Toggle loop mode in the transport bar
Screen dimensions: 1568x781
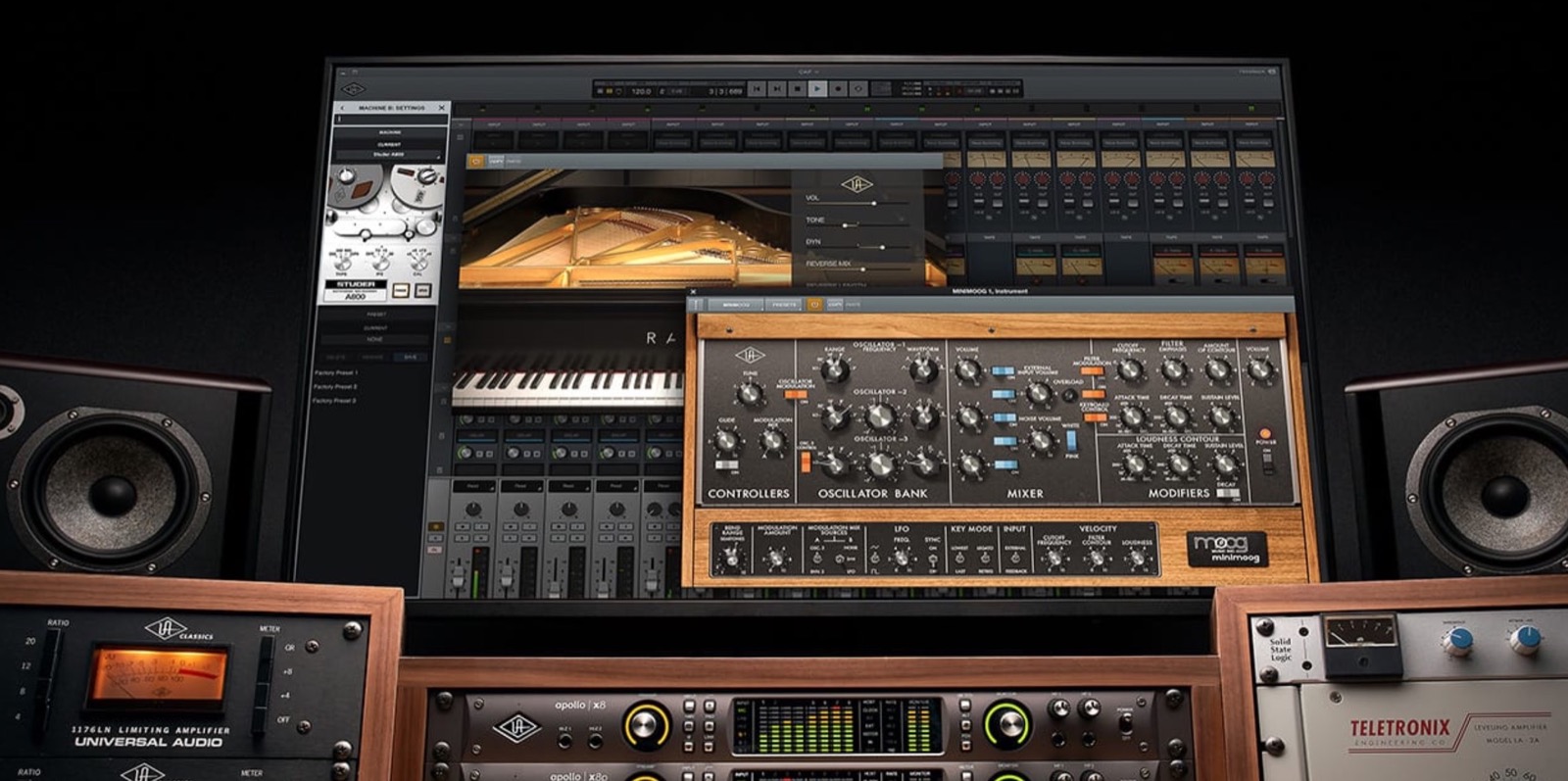pos(858,89)
